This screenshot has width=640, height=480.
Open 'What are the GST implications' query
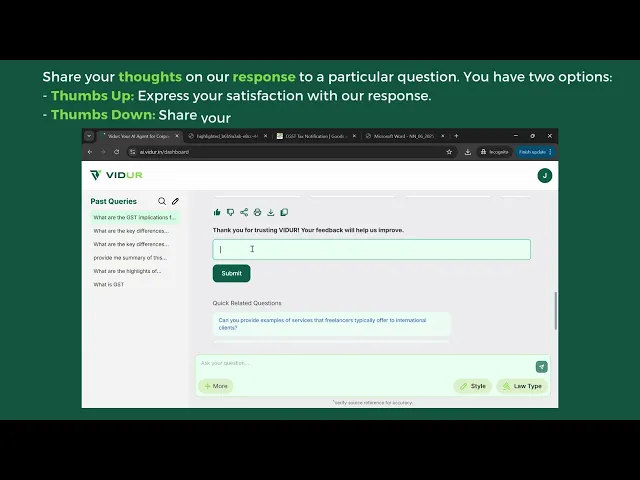coord(135,218)
